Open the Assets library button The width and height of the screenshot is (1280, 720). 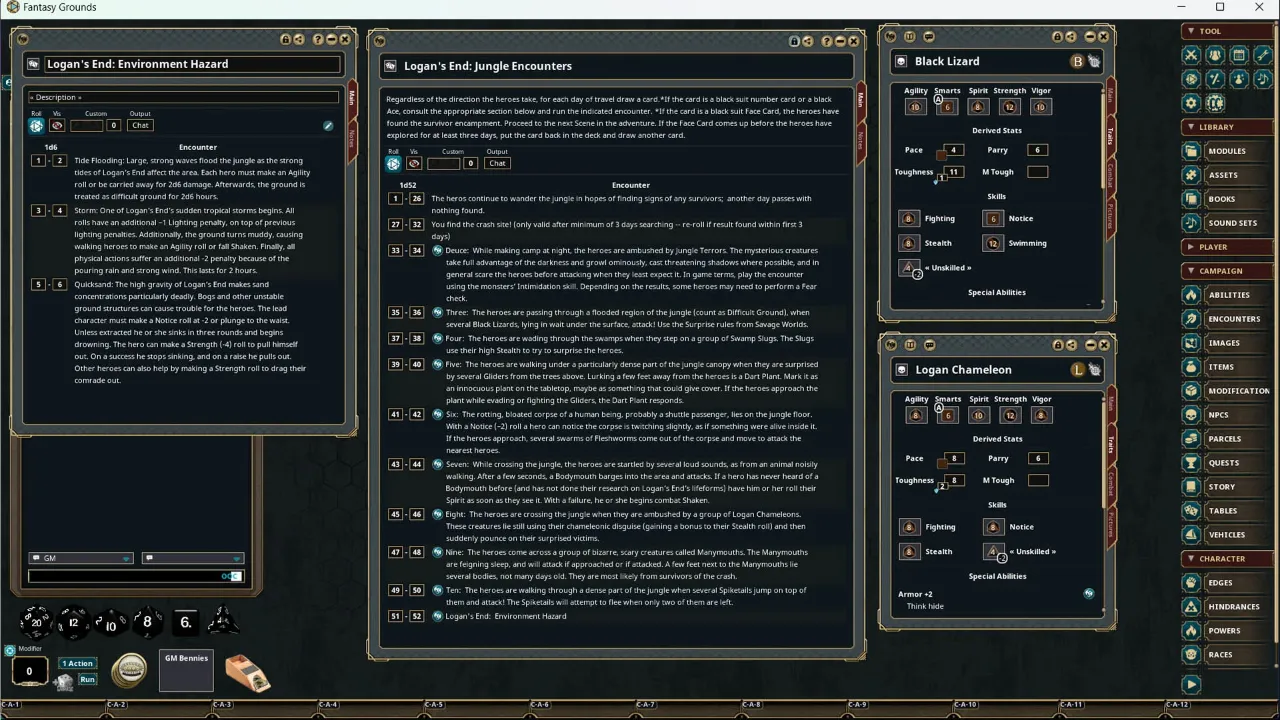(1228, 175)
